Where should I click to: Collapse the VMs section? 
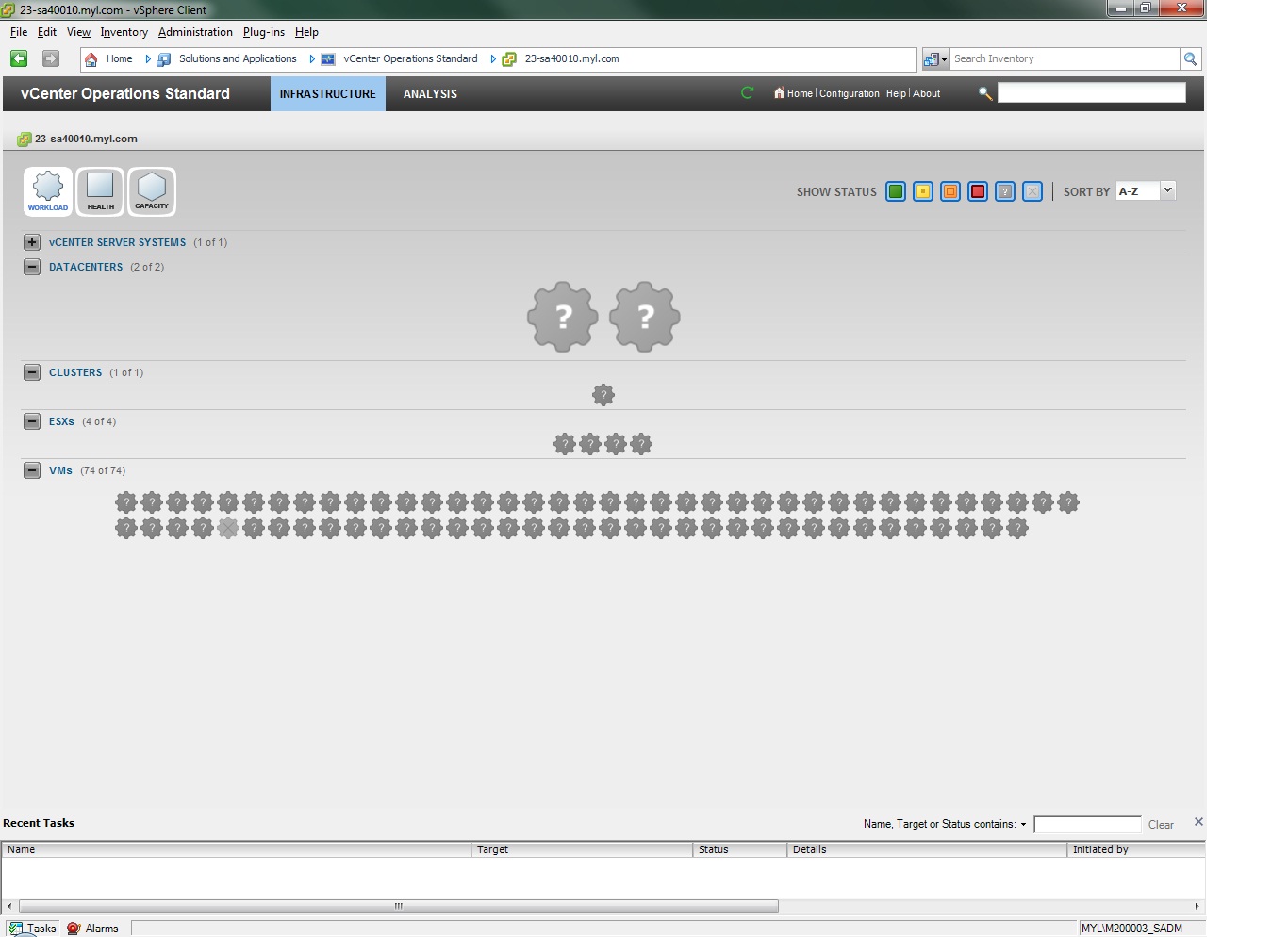tap(31, 469)
